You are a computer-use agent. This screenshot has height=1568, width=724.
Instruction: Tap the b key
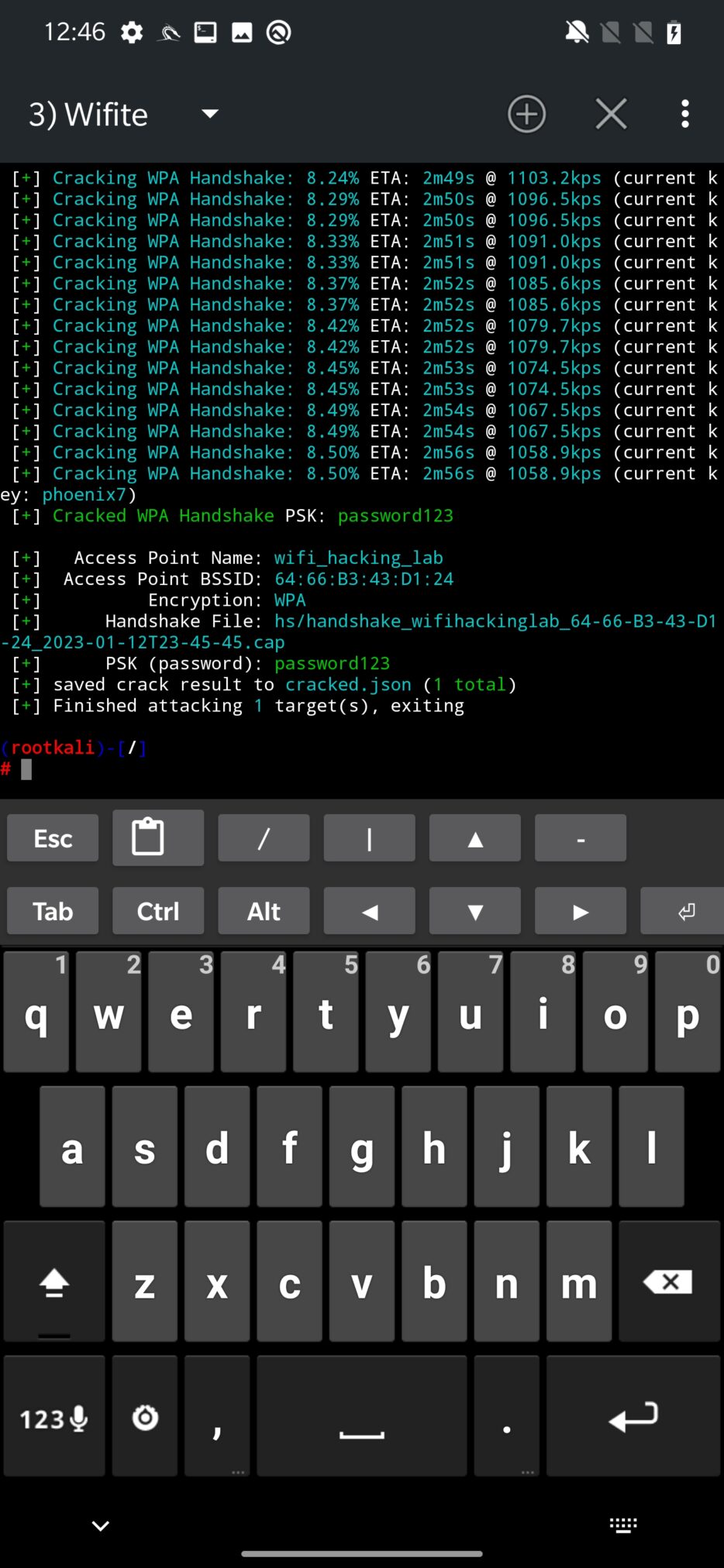point(434,1281)
